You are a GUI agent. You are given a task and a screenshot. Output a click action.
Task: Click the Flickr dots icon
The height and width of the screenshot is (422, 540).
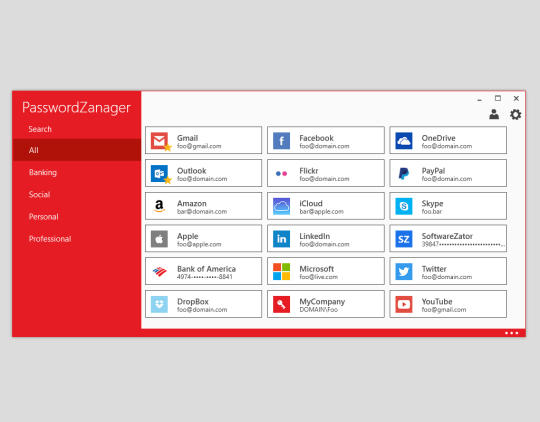coord(281,173)
